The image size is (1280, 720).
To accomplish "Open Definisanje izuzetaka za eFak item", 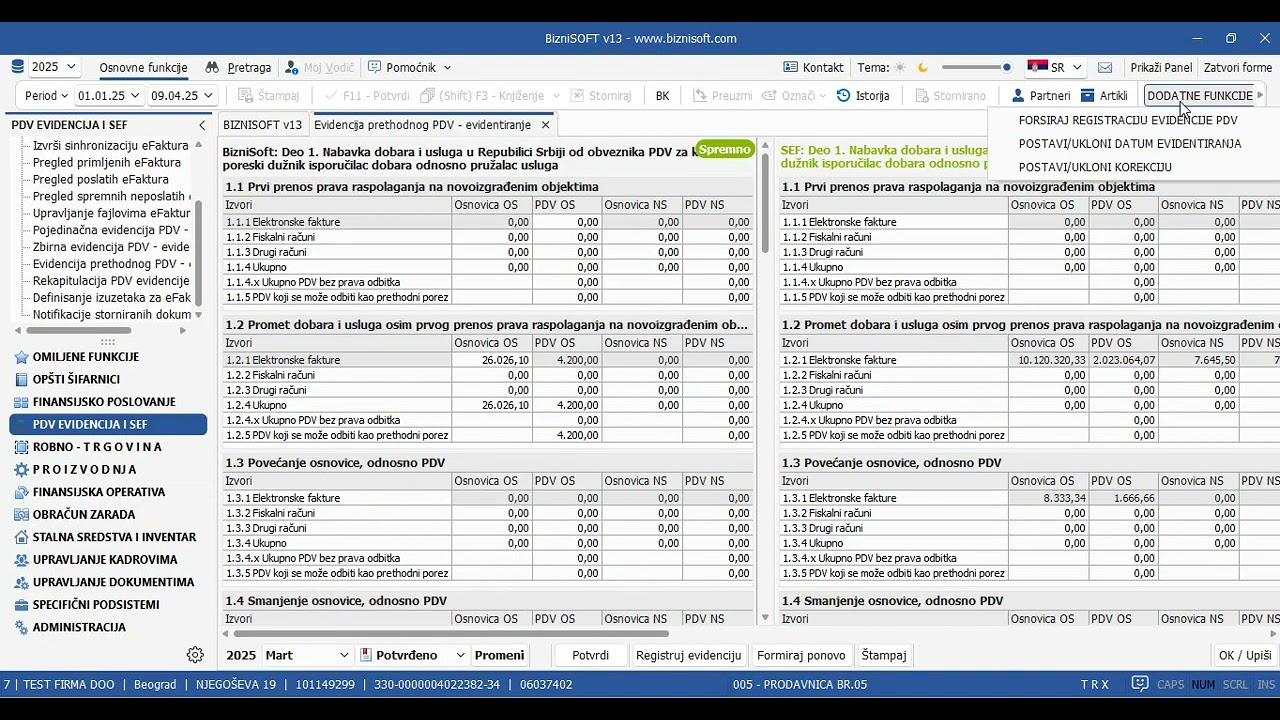I will point(111,298).
